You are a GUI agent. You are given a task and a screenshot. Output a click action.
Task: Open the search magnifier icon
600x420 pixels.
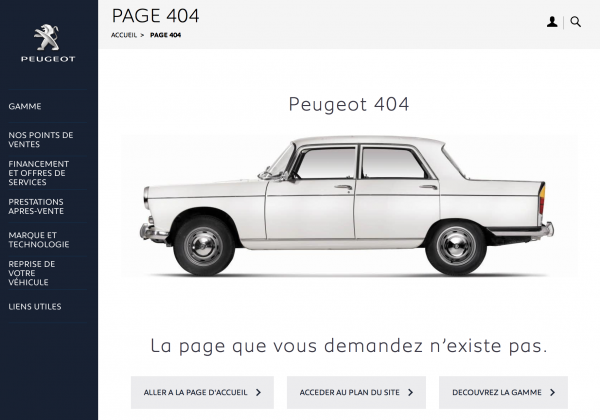tap(576, 22)
